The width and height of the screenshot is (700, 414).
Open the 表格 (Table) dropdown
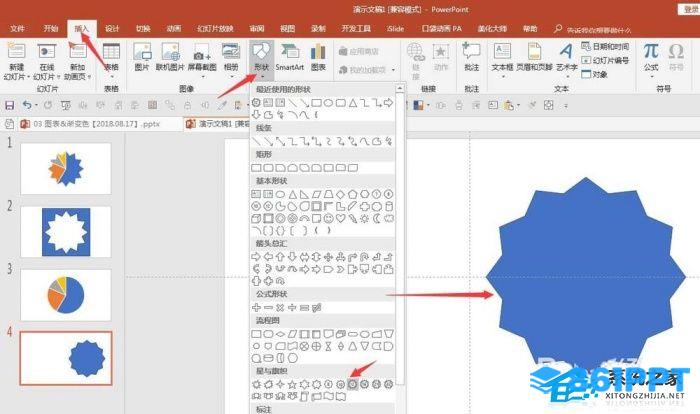(111, 60)
